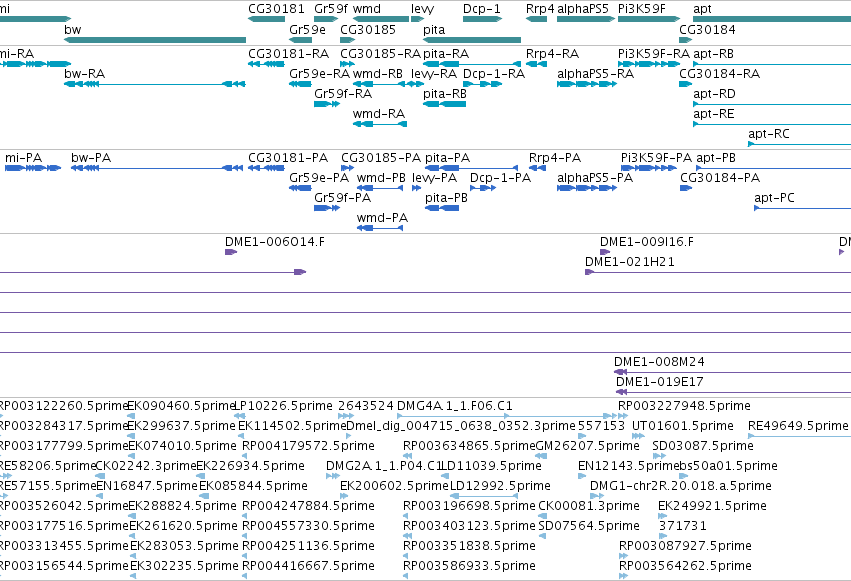
Task: Click the Rrp4-PA protein label
Action: pyautogui.click(x=555, y=158)
